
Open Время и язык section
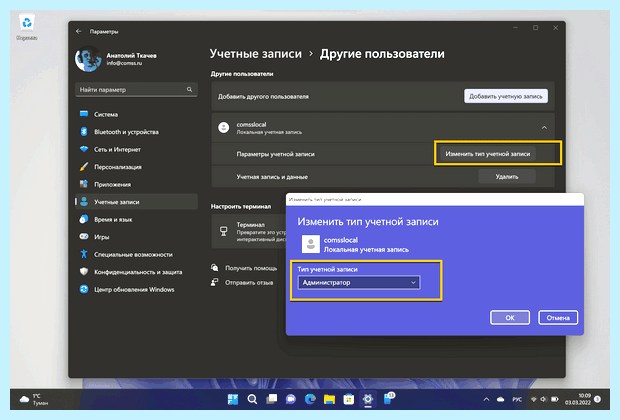click(x=136, y=219)
